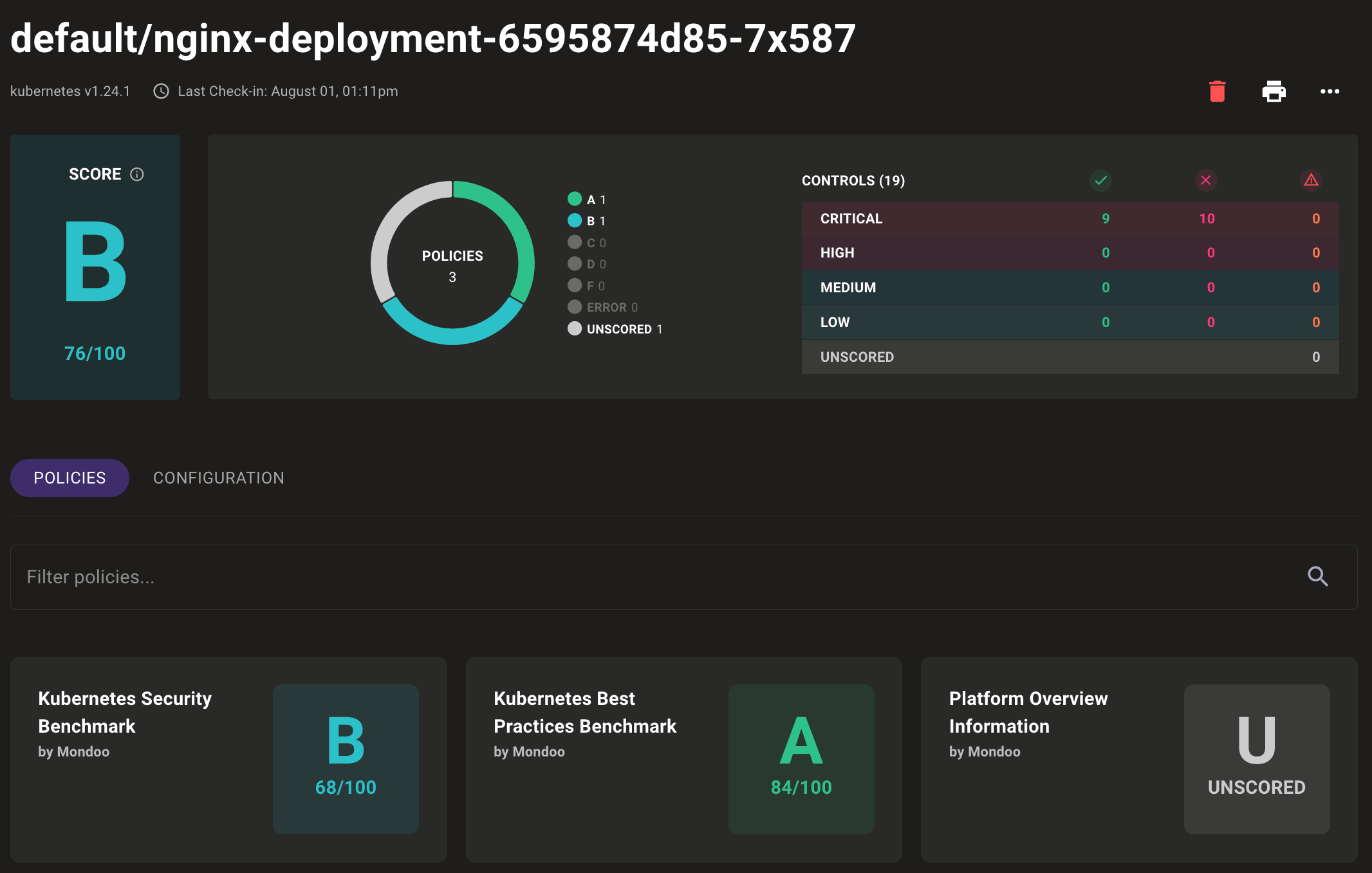Viewport: 1372px width, 873px height.
Task: Click the green checkmark column header in CONTROLS
Action: (1100, 181)
